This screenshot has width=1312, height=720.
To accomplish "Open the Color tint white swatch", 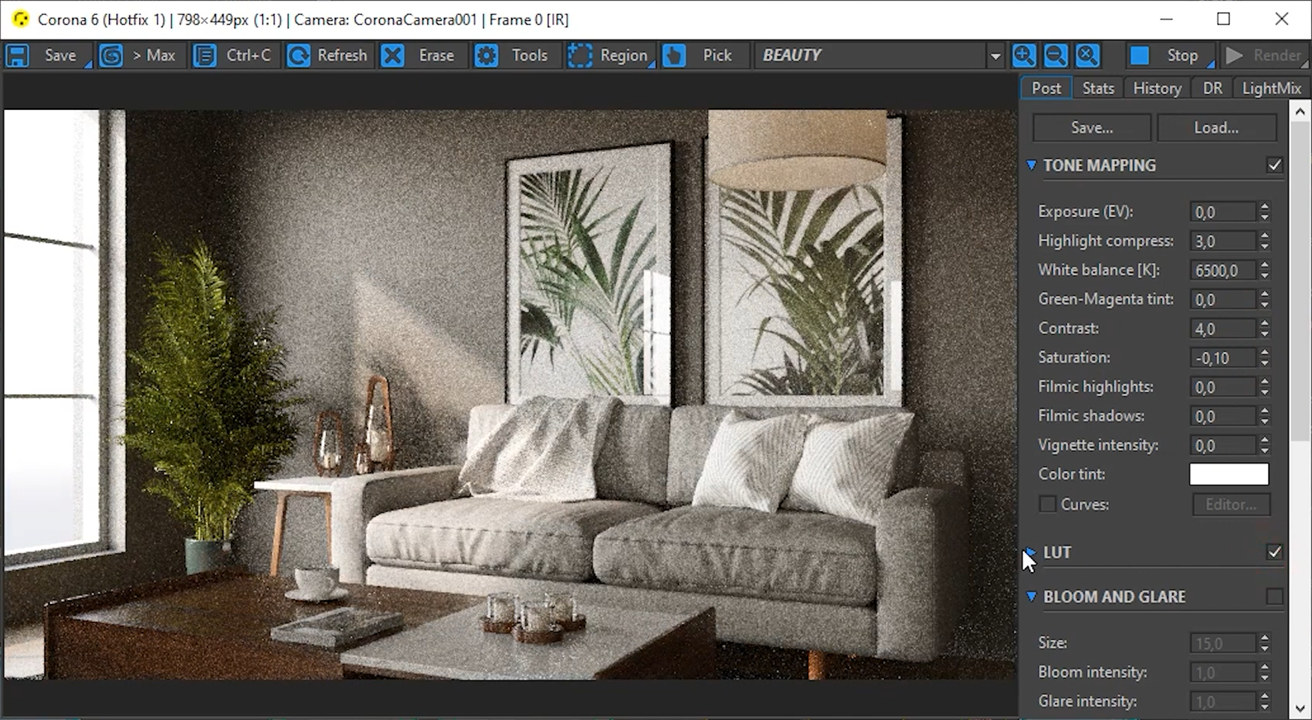I will pos(1228,475).
